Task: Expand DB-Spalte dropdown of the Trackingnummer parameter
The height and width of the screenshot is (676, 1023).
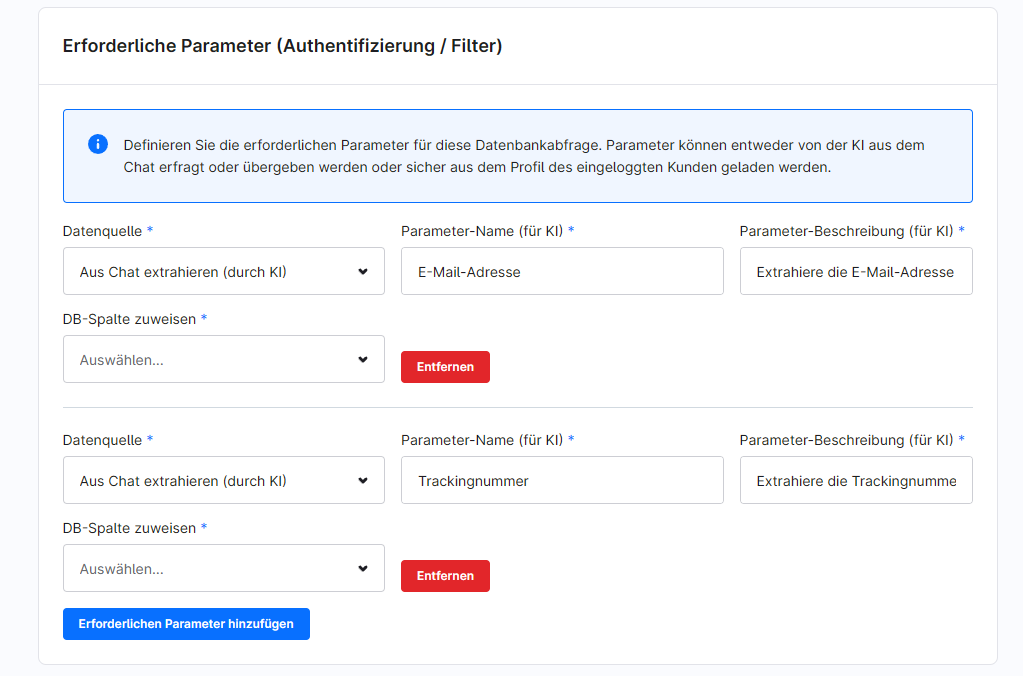Action: (223, 568)
